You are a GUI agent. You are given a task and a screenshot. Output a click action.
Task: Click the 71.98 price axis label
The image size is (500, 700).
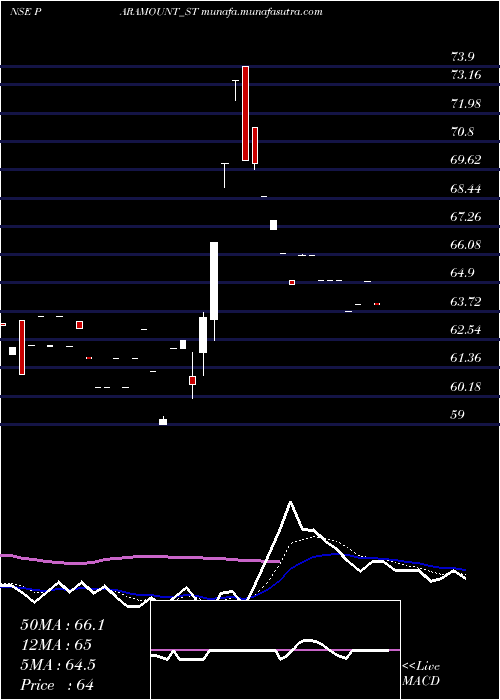(x=466, y=104)
